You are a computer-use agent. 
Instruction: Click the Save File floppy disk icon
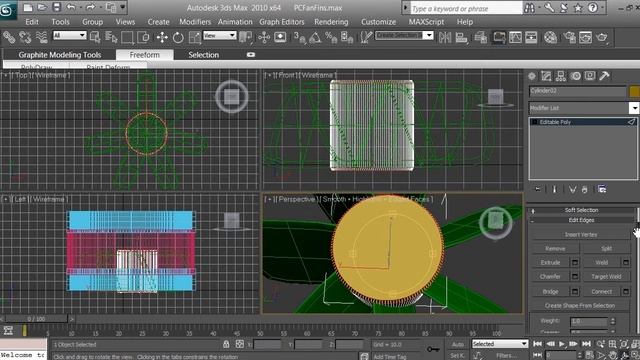click(x=56, y=7)
